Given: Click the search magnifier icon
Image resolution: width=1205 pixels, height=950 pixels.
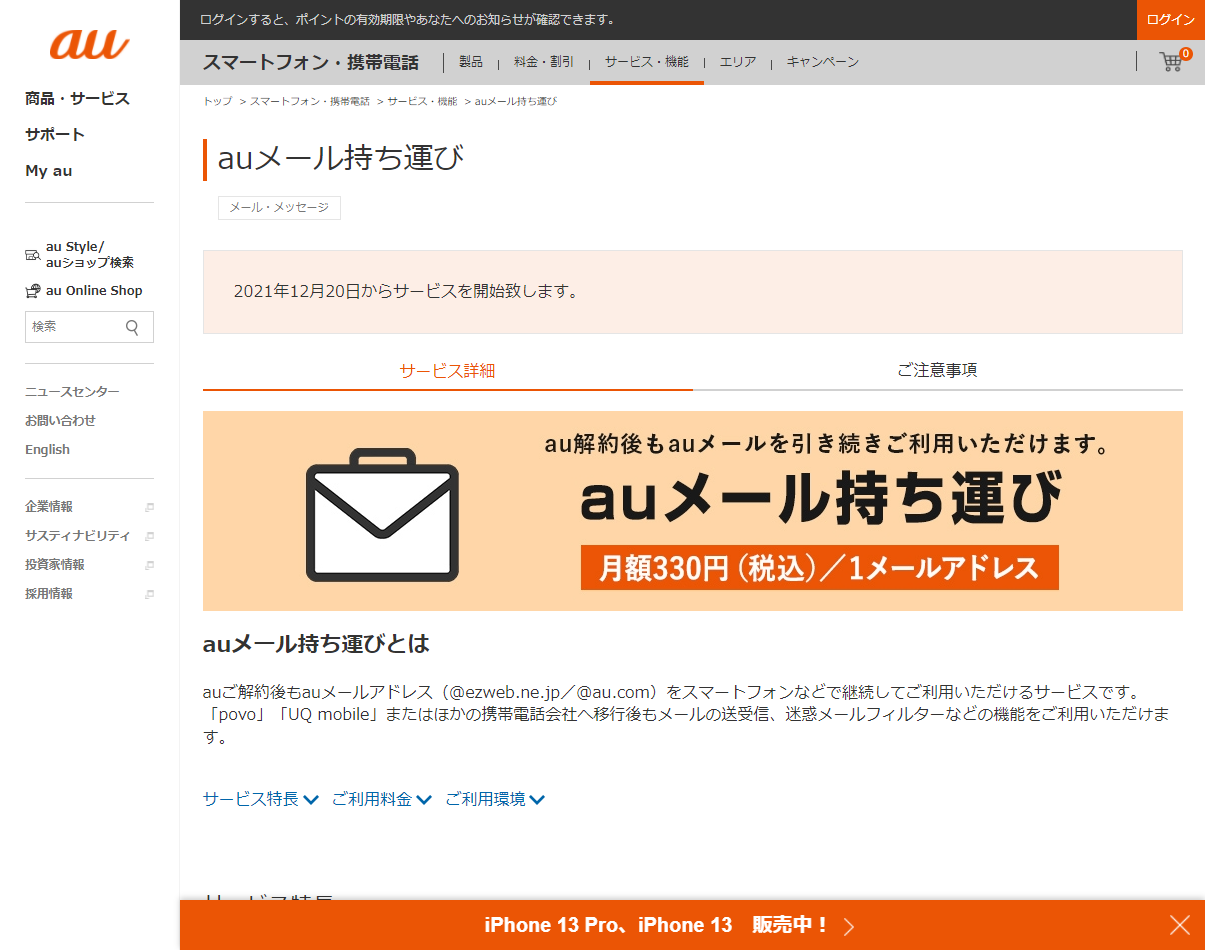Looking at the screenshot, I should click(x=132, y=327).
